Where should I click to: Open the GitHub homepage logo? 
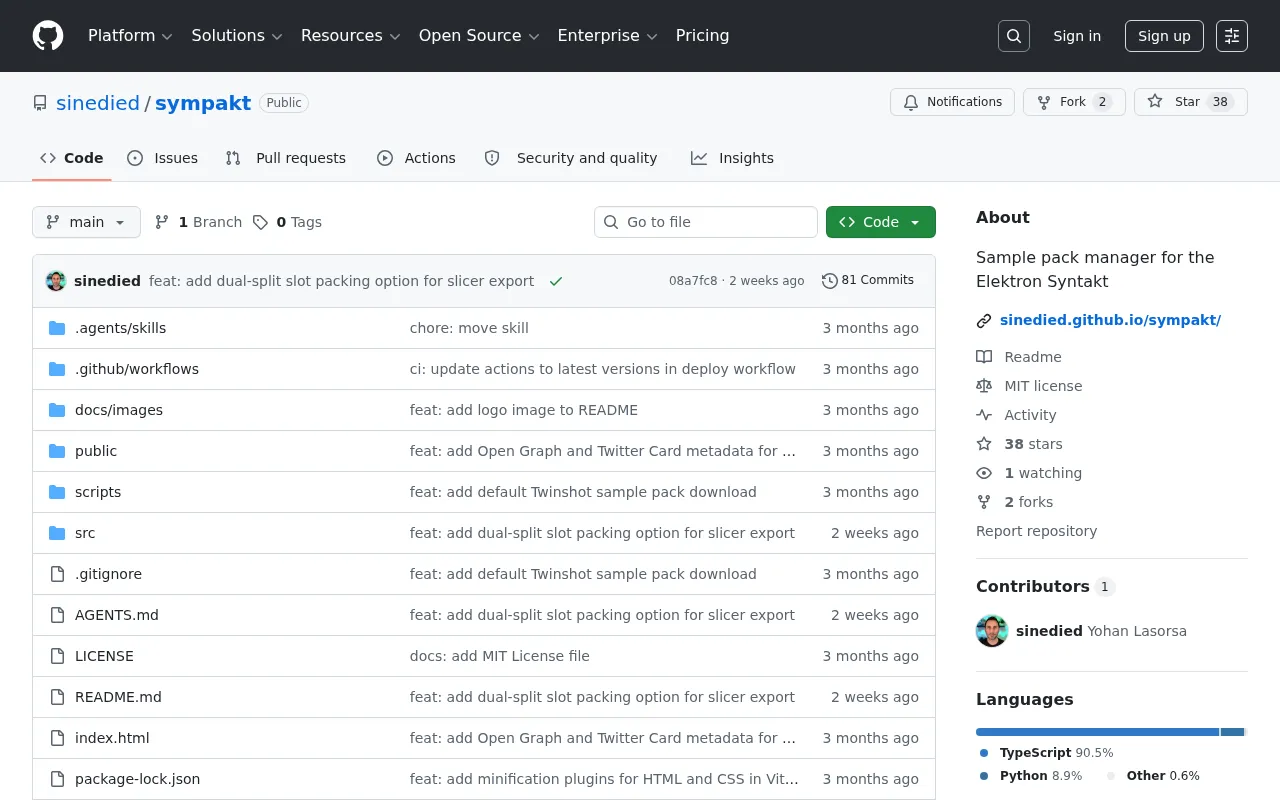point(48,36)
